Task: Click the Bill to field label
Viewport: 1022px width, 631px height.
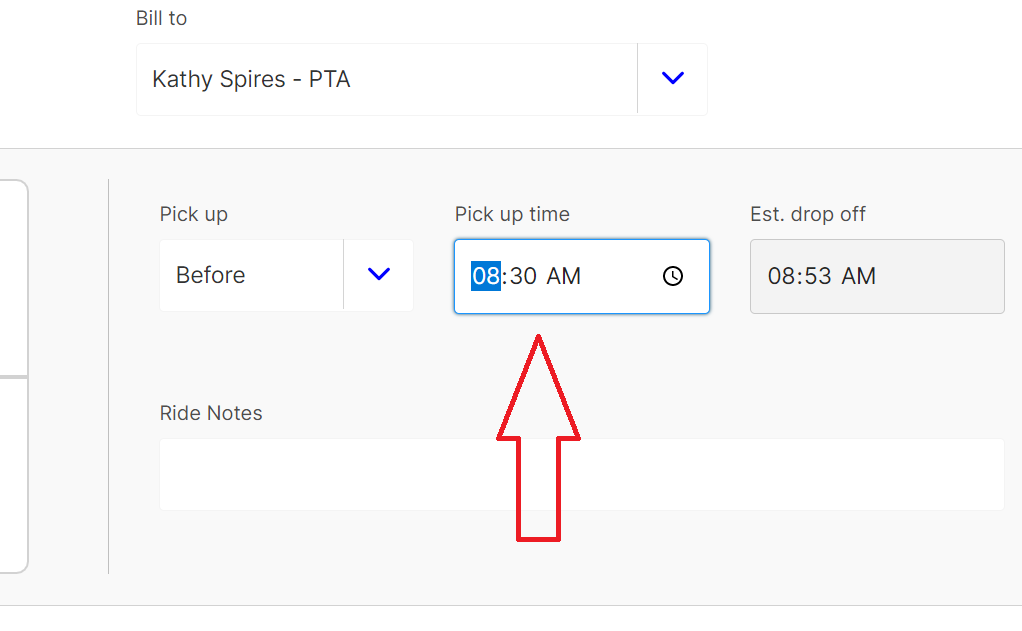Action: [161, 18]
